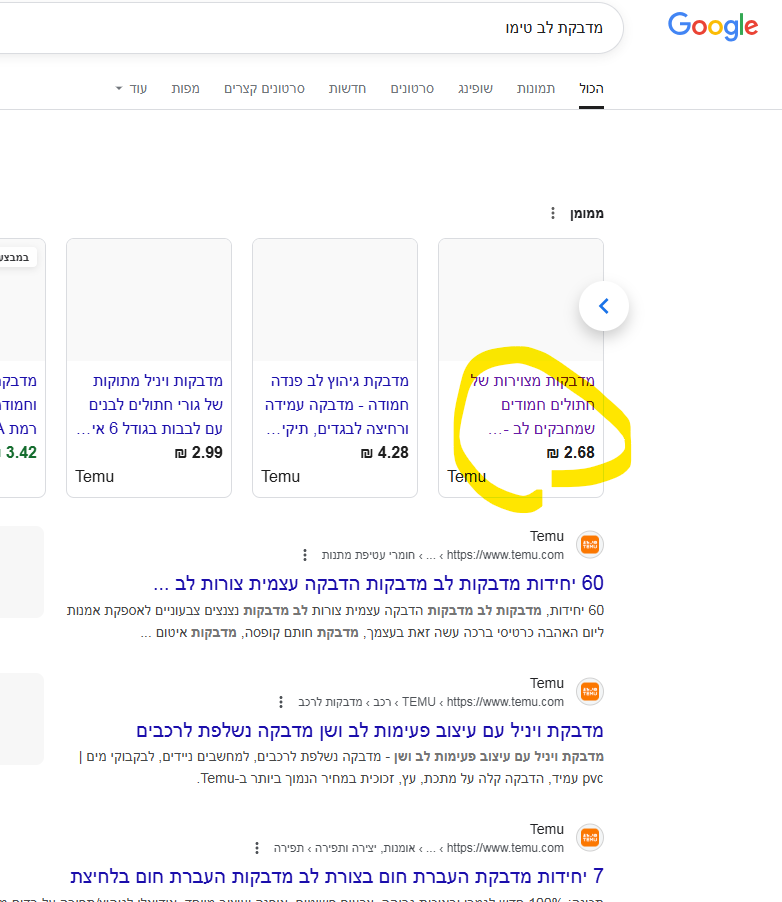Open the three-dot menu beside the תפירה breadcrumb
The width and height of the screenshot is (782, 902).
tap(257, 848)
